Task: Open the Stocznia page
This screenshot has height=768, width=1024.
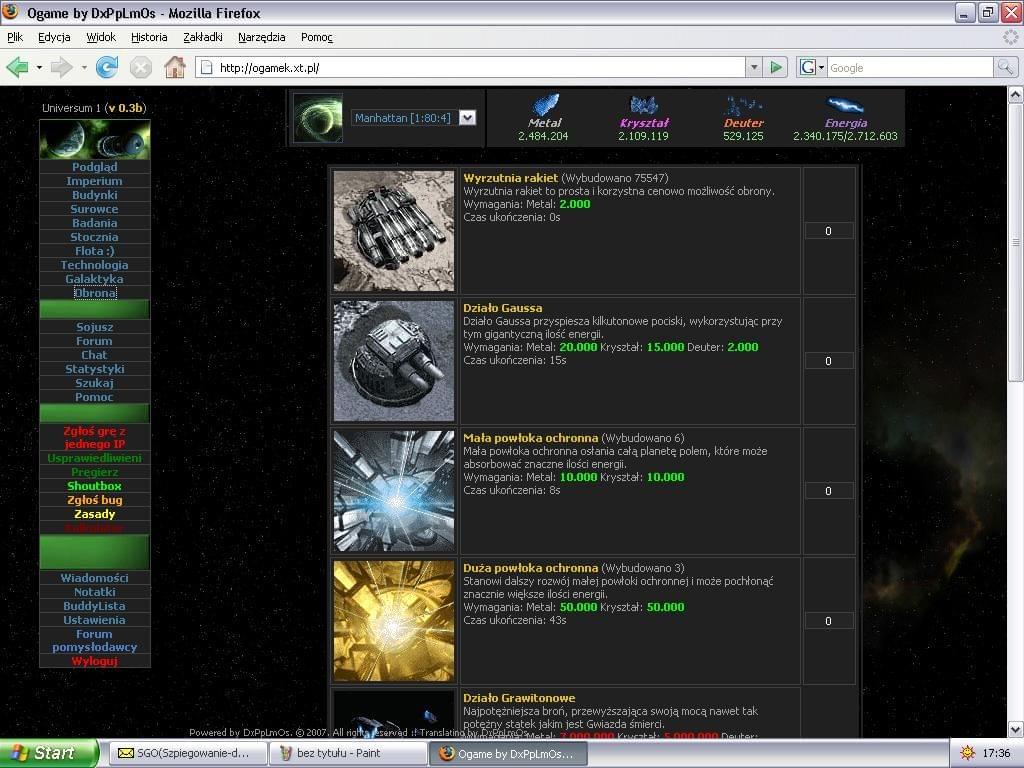Action: (x=95, y=237)
